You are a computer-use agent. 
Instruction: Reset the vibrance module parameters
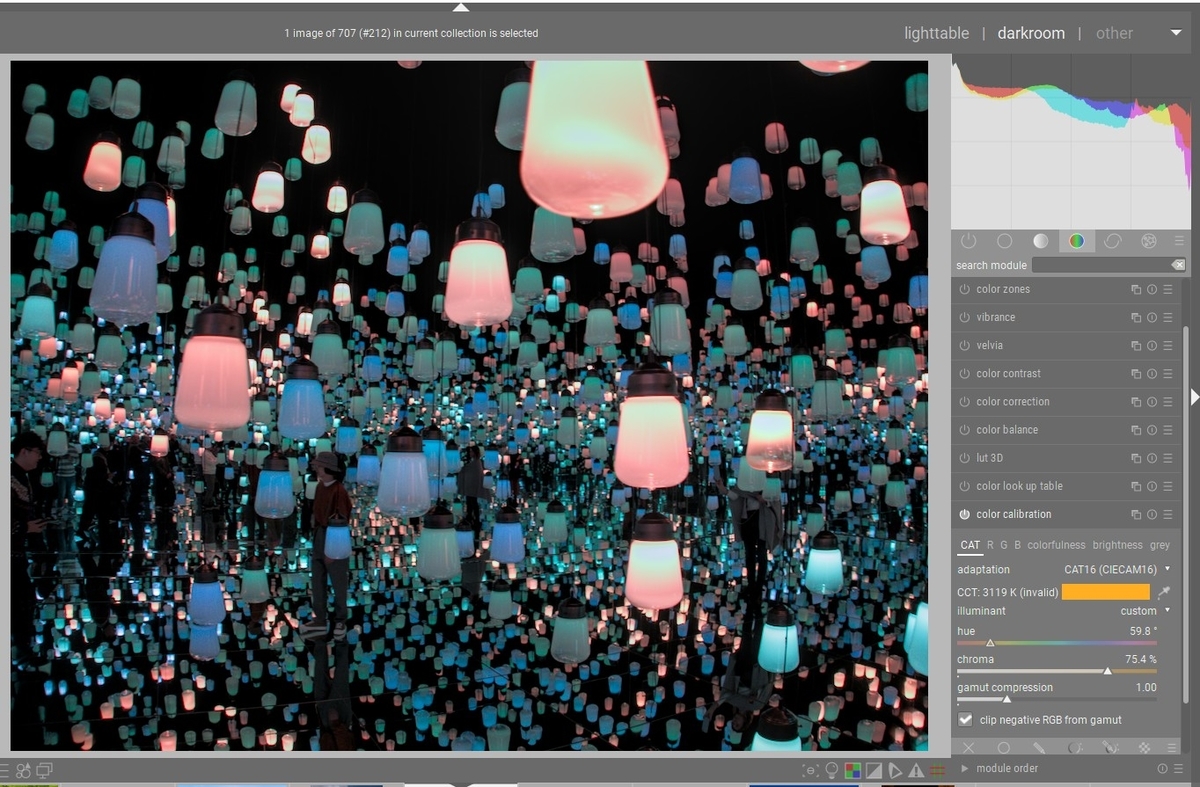(1152, 317)
